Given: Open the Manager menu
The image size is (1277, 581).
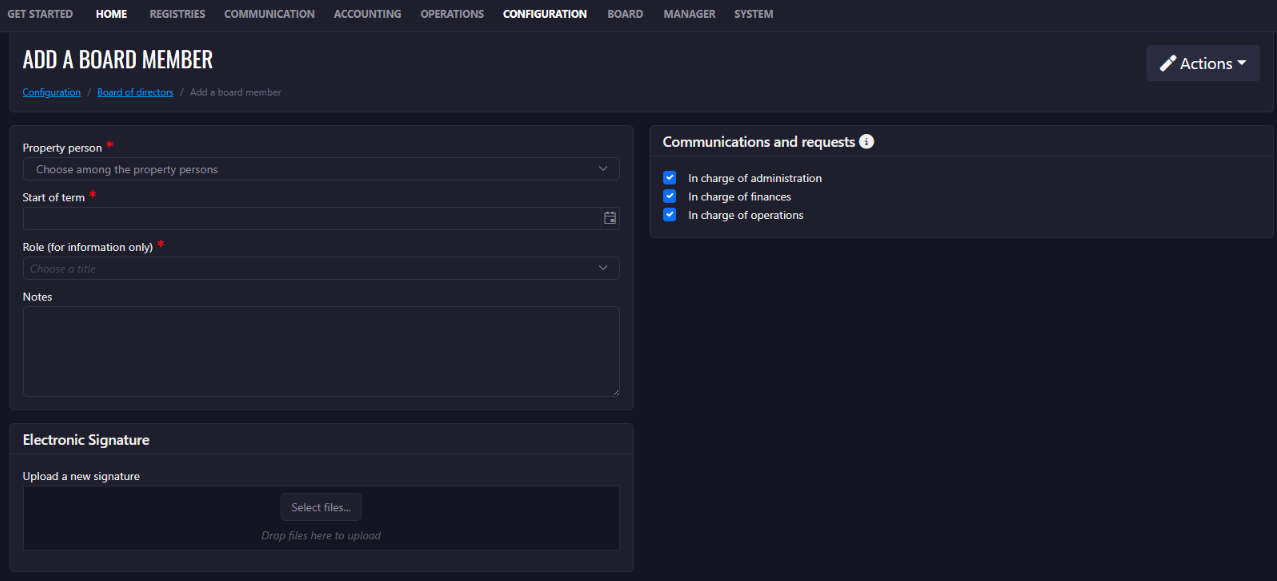Looking at the screenshot, I should click(689, 14).
